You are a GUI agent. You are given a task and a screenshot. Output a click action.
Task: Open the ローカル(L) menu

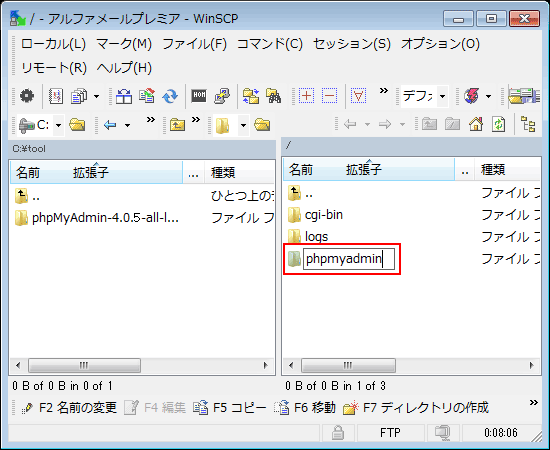(x=53, y=44)
